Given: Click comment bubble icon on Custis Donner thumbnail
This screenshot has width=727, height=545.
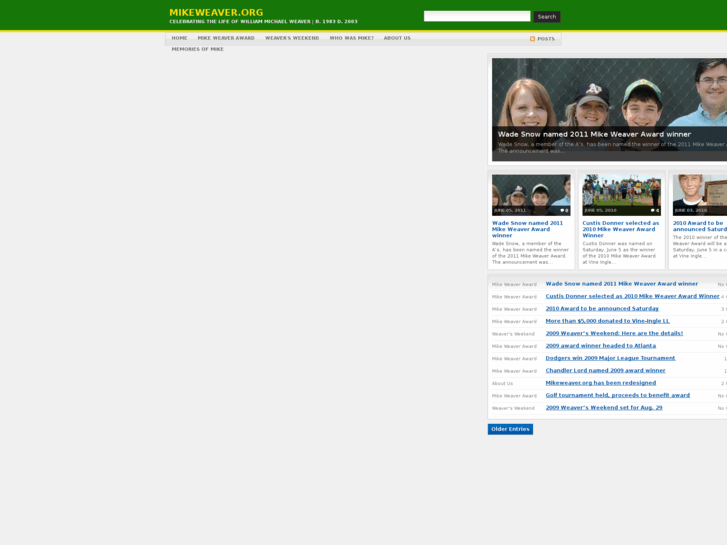Looking at the screenshot, I should [653, 210].
